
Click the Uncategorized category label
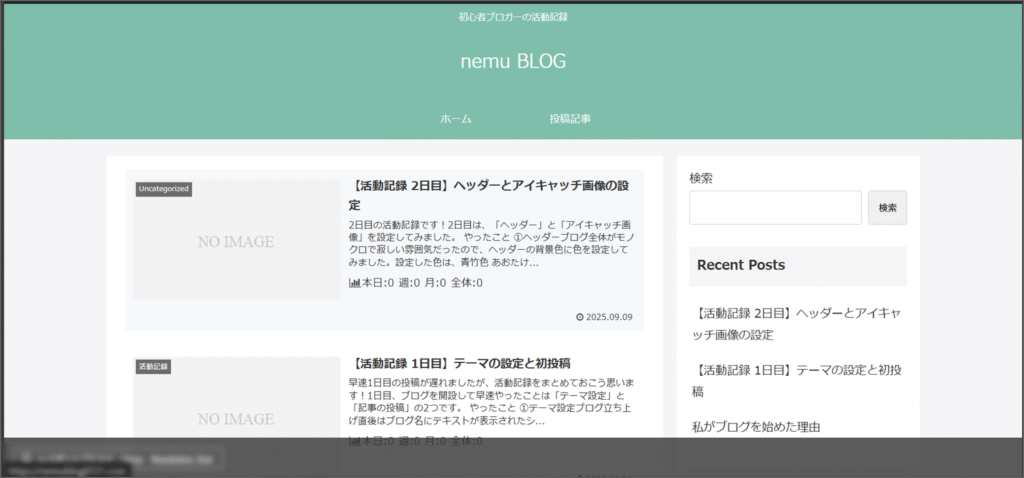click(164, 189)
